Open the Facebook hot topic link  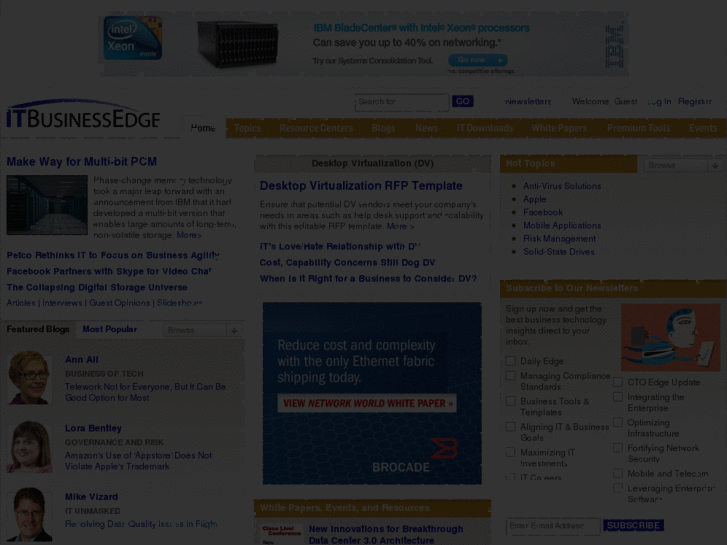click(543, 212)
